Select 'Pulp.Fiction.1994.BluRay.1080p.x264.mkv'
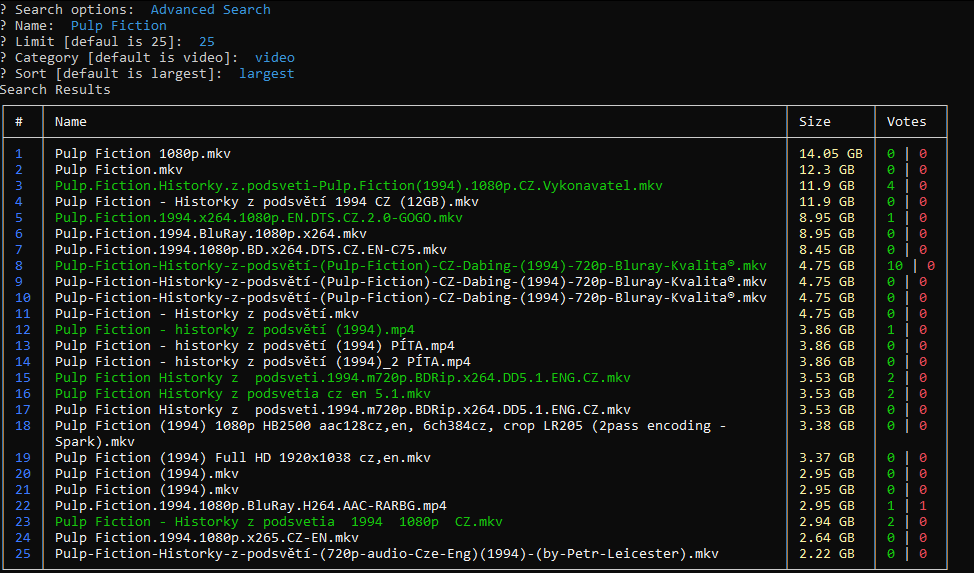974x573 pixels. click(x=211, y=234)
